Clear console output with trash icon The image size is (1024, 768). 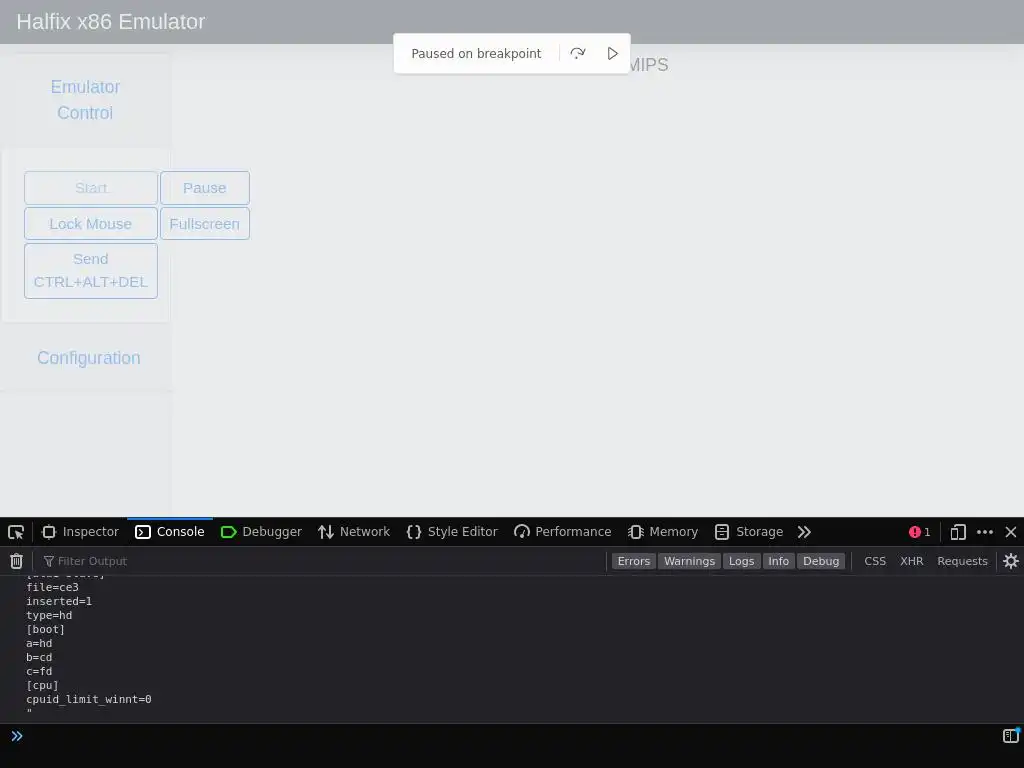(16, 561)
